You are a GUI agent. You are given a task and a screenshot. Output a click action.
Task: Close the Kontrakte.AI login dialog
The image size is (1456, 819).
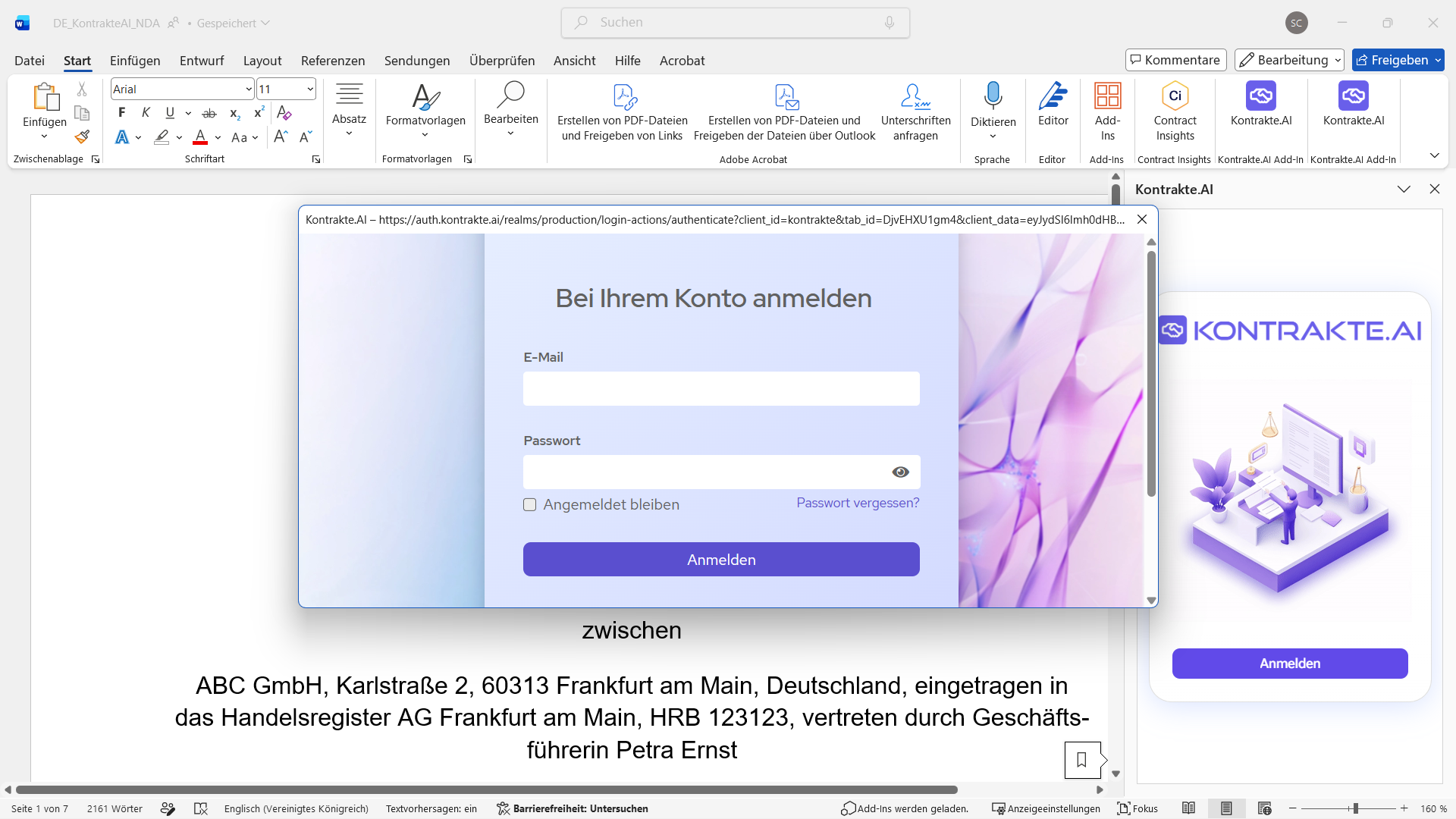click(x=1141, y=220)
